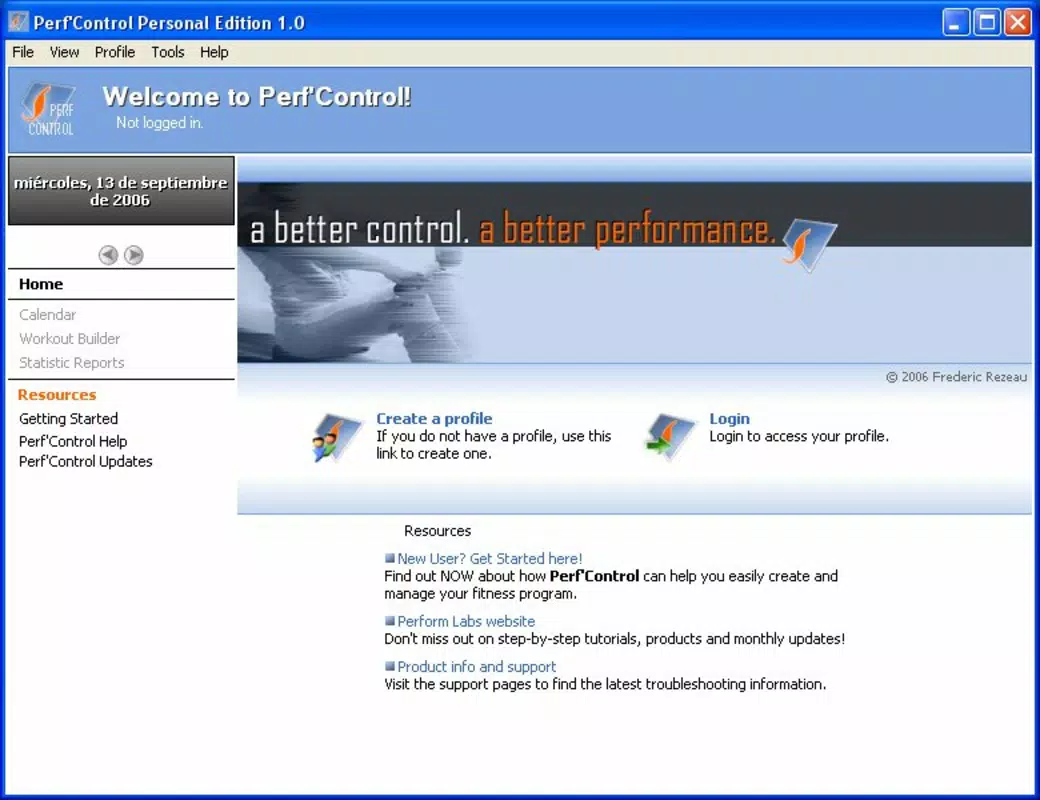Viewport: 1040px width, 800px height.
Task: Click the back navigation arrow icon
Action: (108, 255)
